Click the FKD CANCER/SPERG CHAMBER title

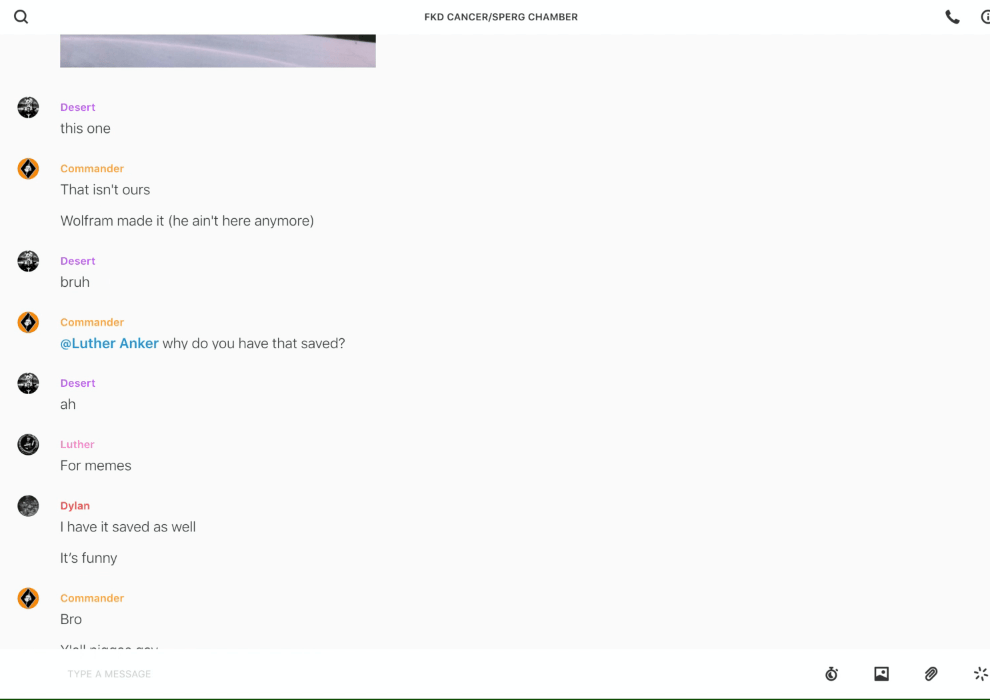pos(501,17)
